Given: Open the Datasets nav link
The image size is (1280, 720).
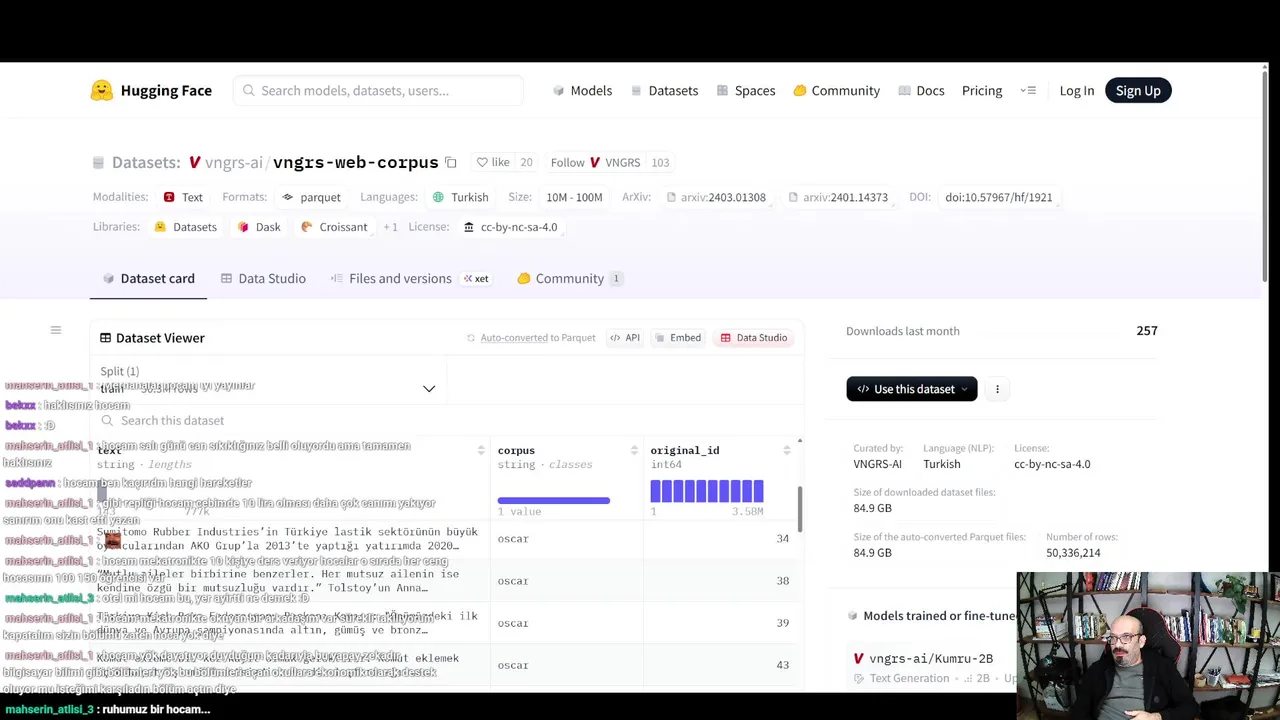Looking at the screenshot, I should [x=664, y=91].
